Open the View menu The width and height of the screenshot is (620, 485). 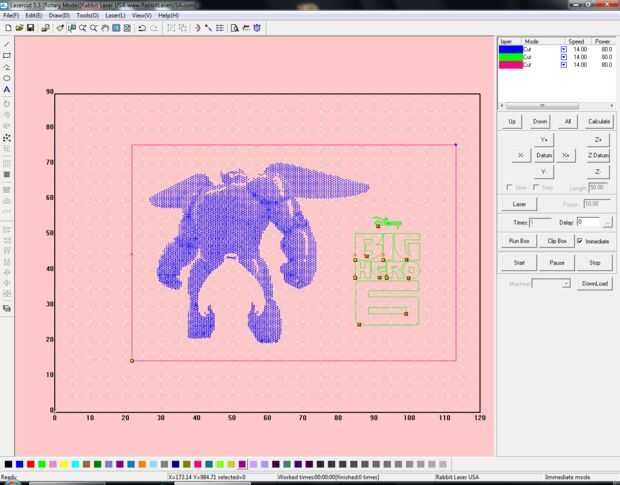click(x=142, y=15)
